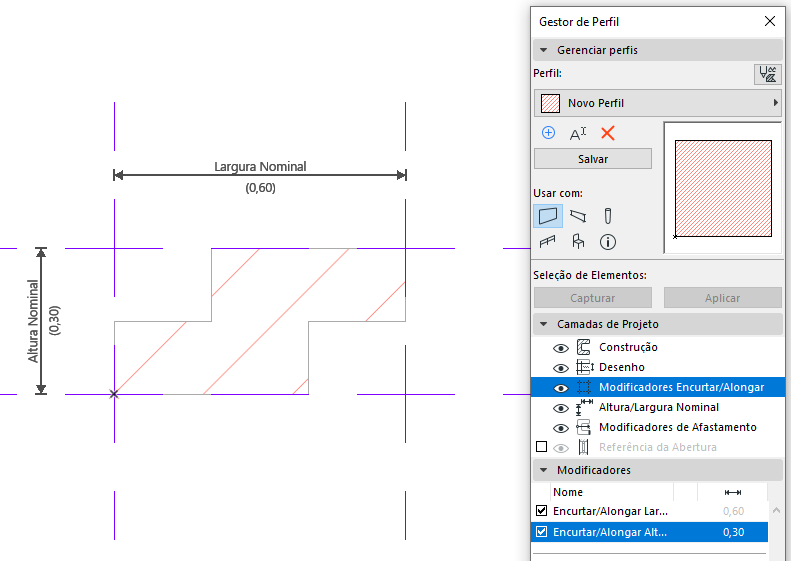Click the Referência da Abertura layer icon

(x=584, y=447)
